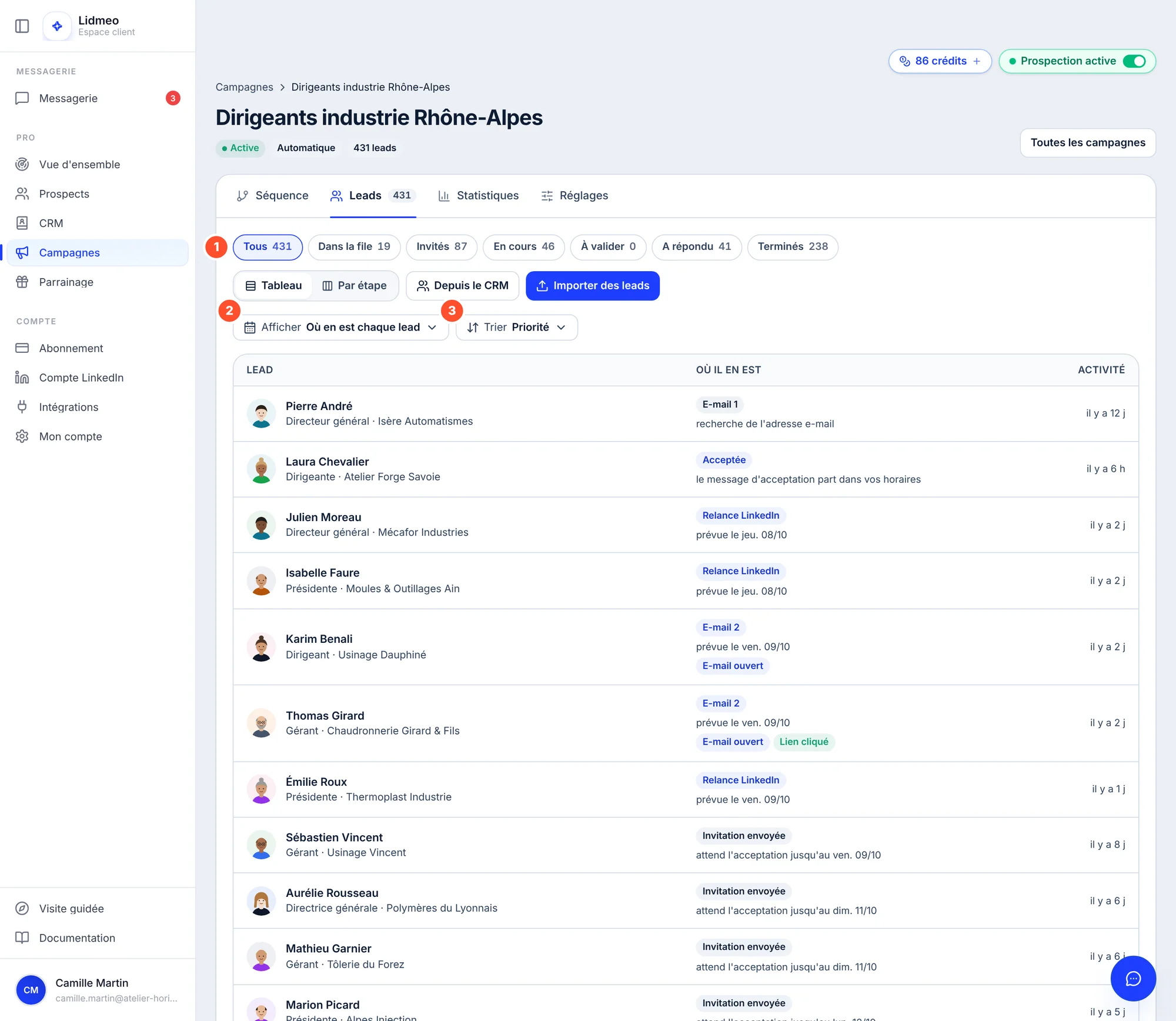Add credits via 86 crédits button

tap(940, 61)
